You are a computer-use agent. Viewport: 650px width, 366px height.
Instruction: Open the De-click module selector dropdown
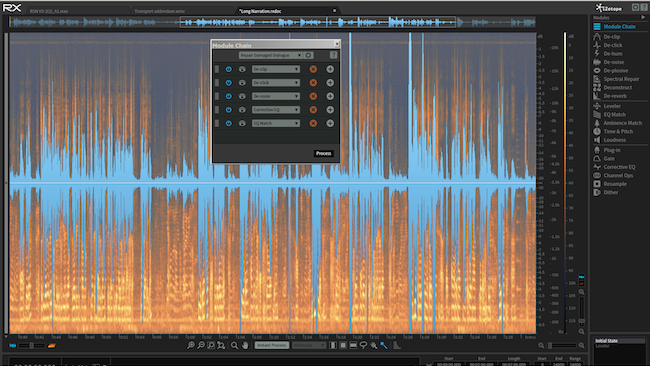(x=276, y=83)
